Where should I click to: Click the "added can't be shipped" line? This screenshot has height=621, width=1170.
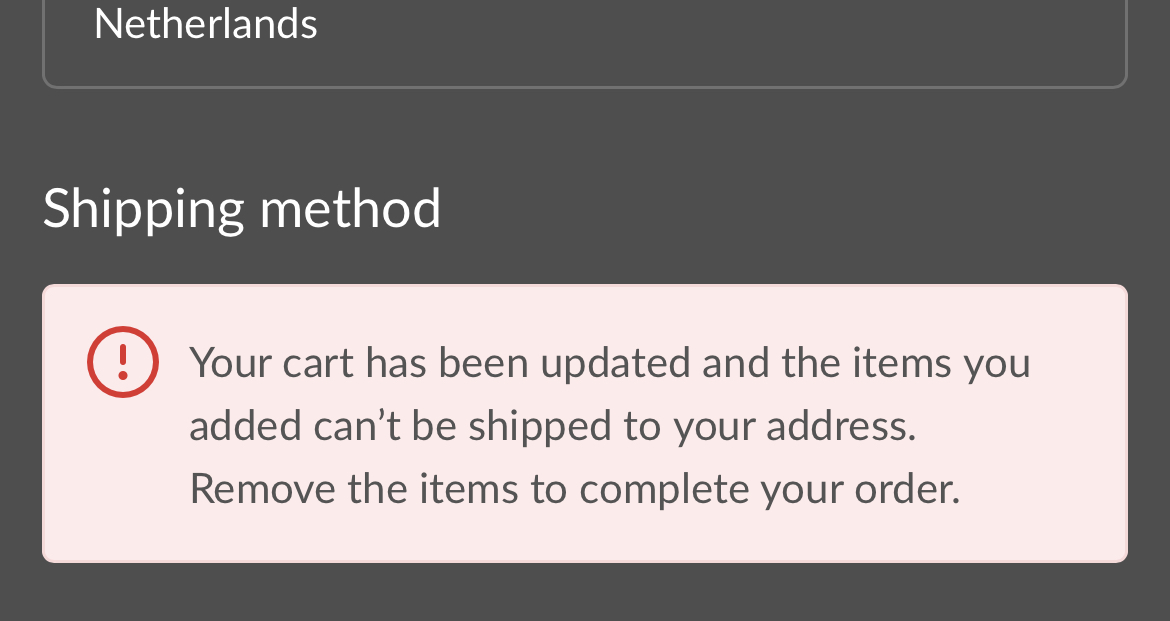click(552, 426)
